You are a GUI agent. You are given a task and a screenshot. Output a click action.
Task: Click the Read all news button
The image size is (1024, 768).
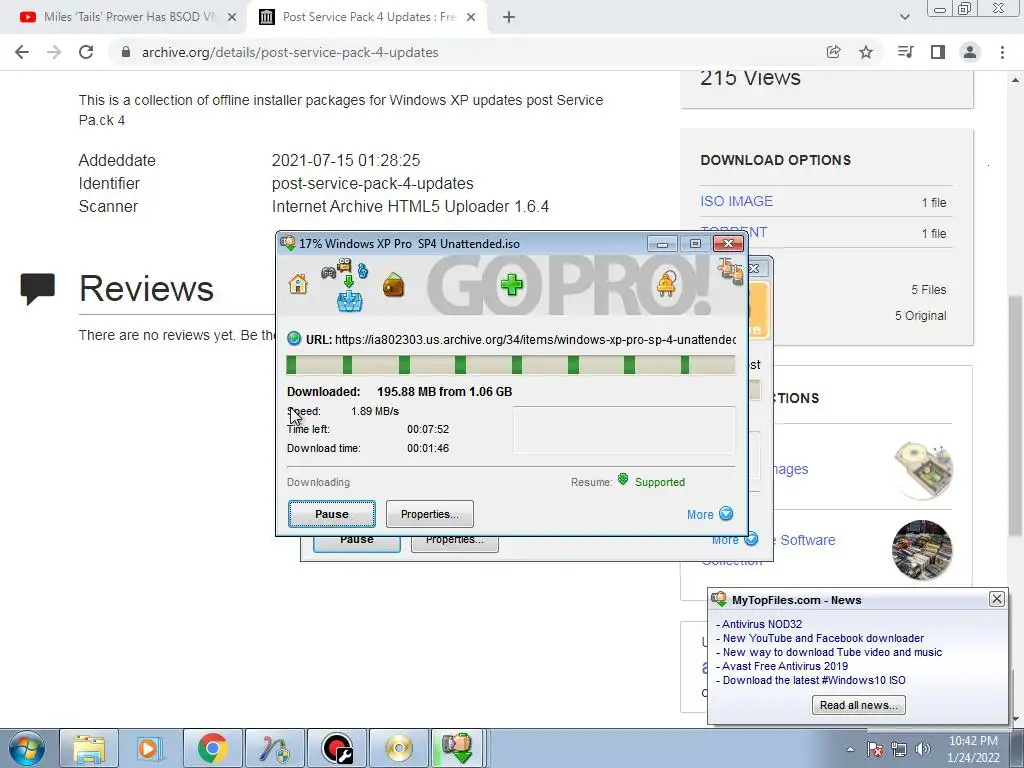pos(858,705)
